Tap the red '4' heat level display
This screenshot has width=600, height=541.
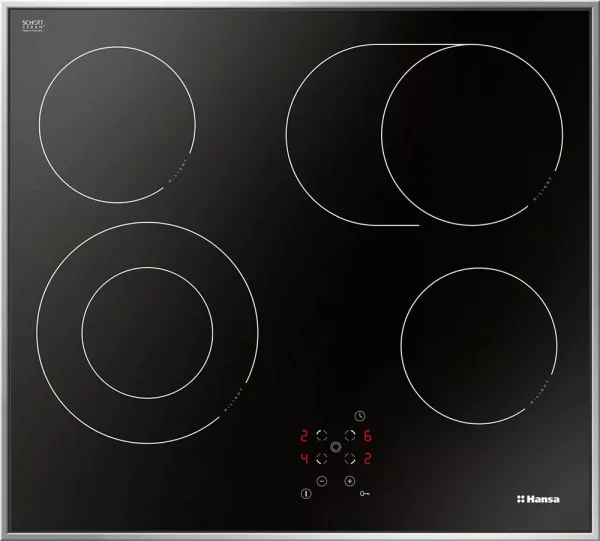304,458
